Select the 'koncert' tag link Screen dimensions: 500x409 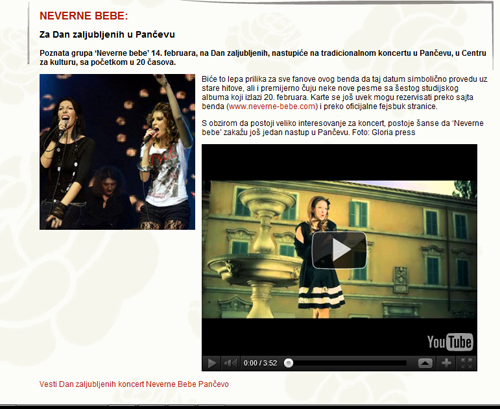(x=131, y=384)
